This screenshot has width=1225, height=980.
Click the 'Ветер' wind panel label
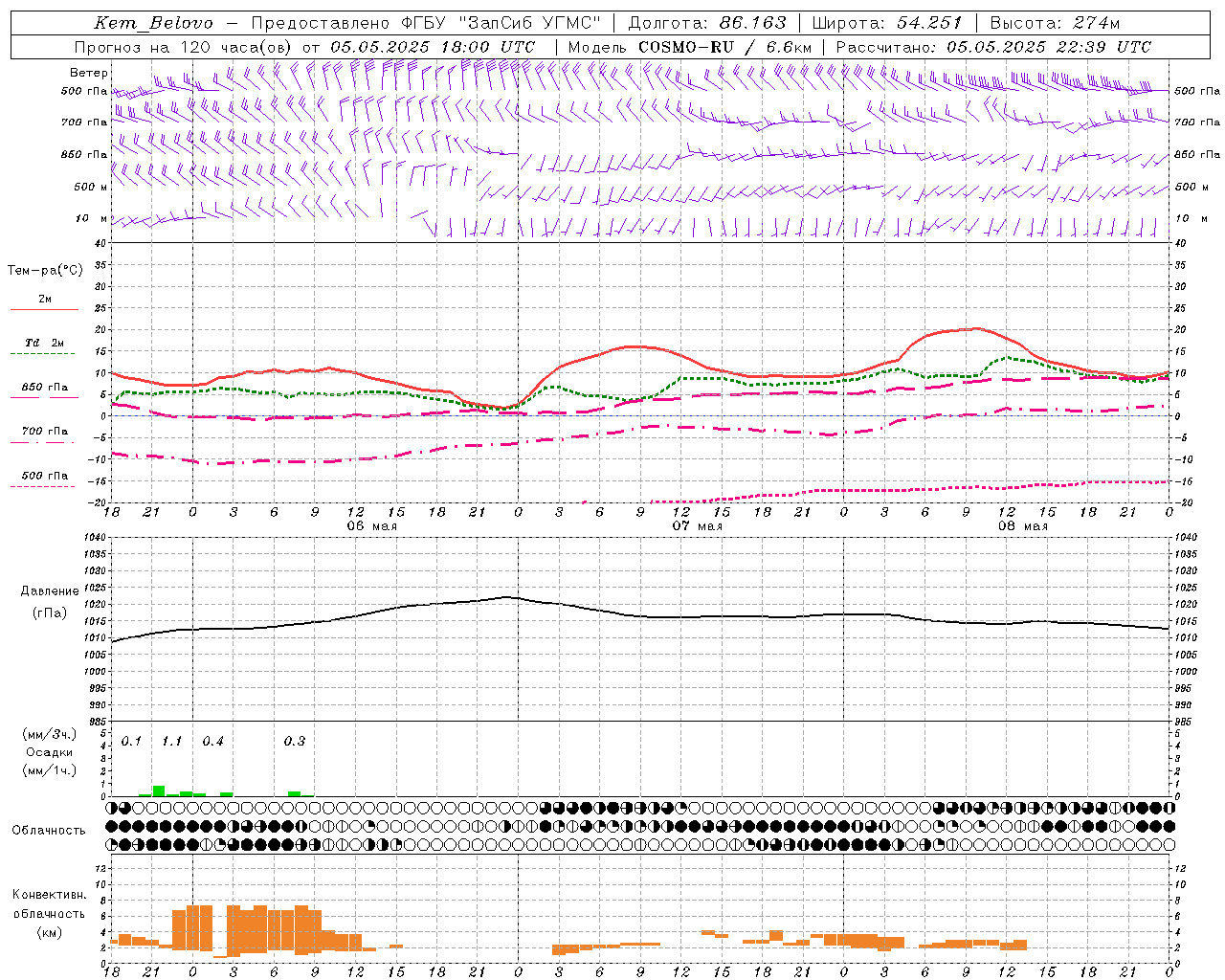89,73
